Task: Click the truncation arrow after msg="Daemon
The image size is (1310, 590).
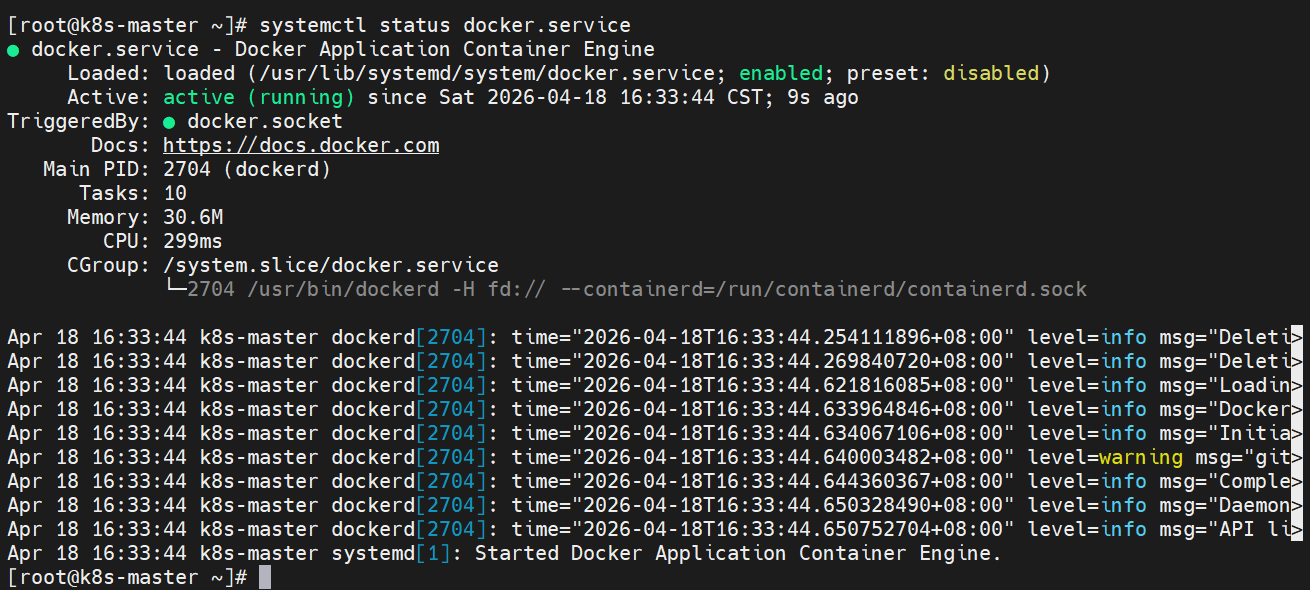Action: [x=1297, y=505]
